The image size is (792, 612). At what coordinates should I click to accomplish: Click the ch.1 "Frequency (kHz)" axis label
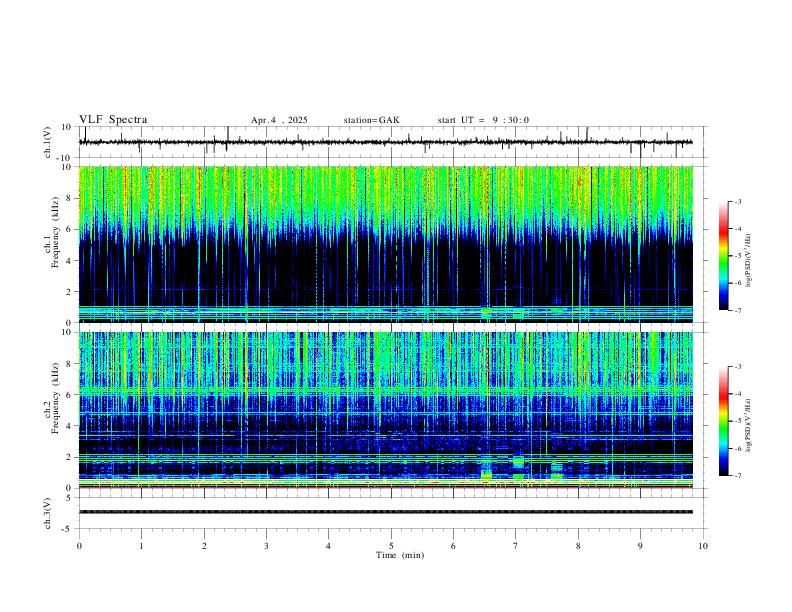[55, 233]
